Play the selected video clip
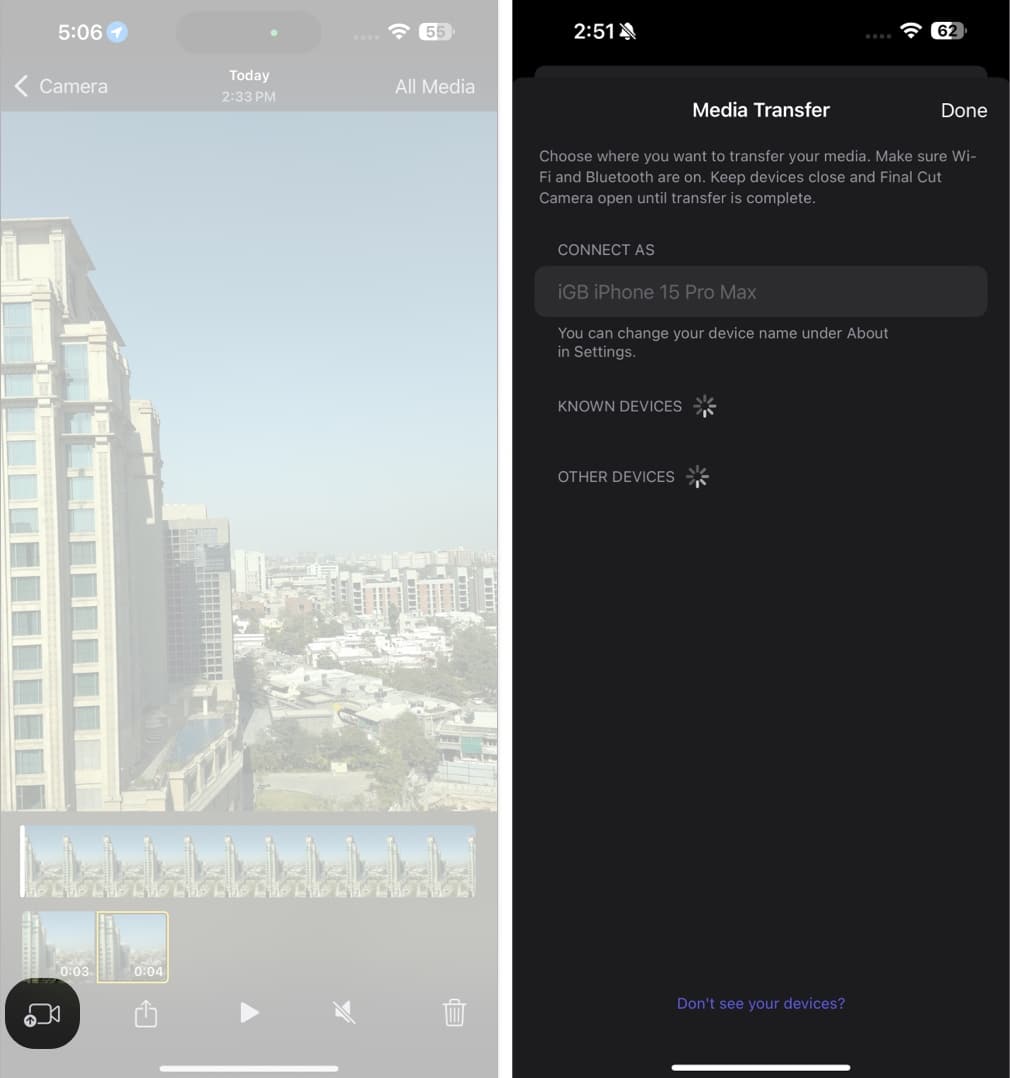 click(249, 1013)
